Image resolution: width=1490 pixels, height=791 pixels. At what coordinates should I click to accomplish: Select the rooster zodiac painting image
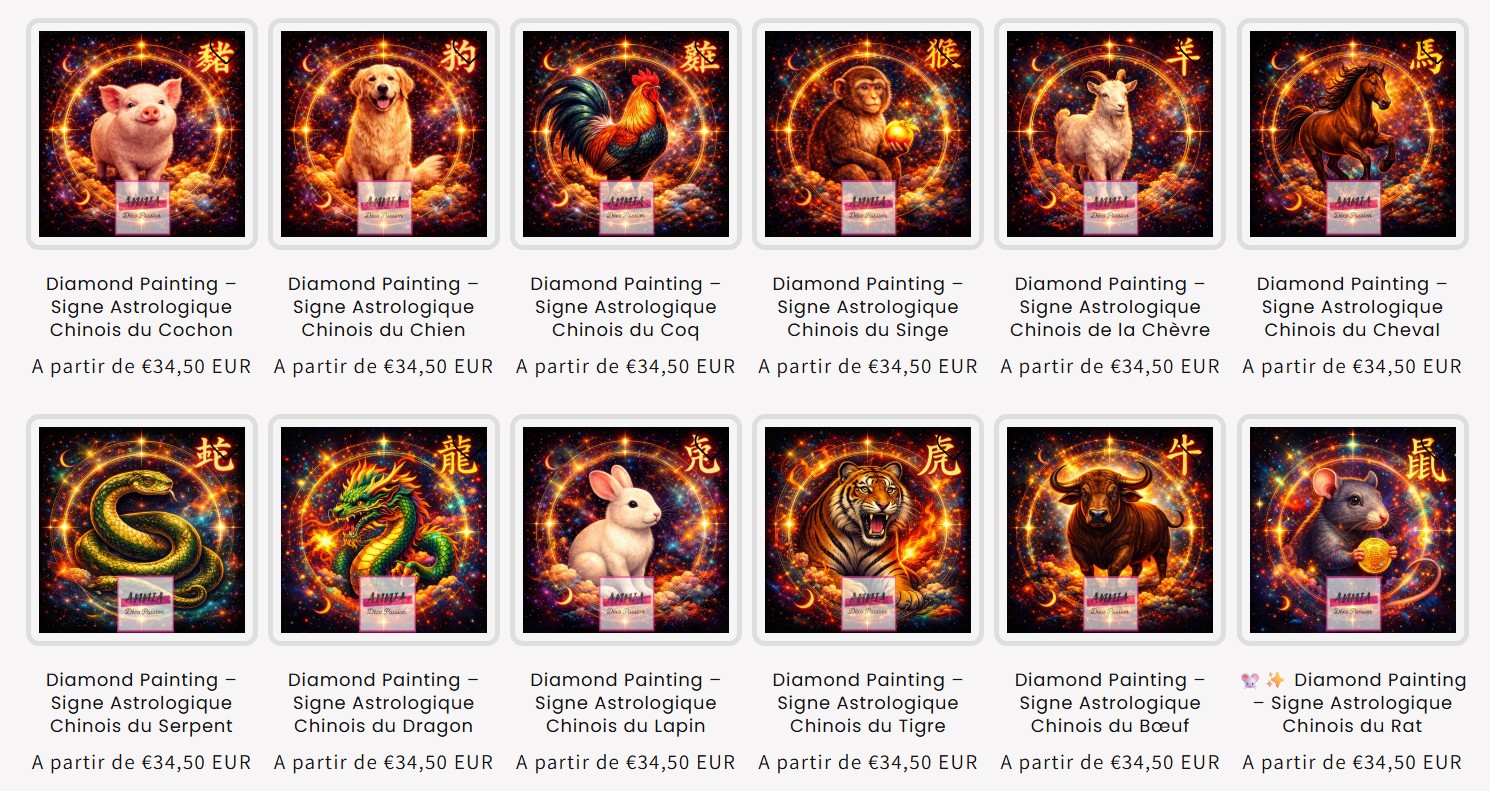click(x=626, y=134)
